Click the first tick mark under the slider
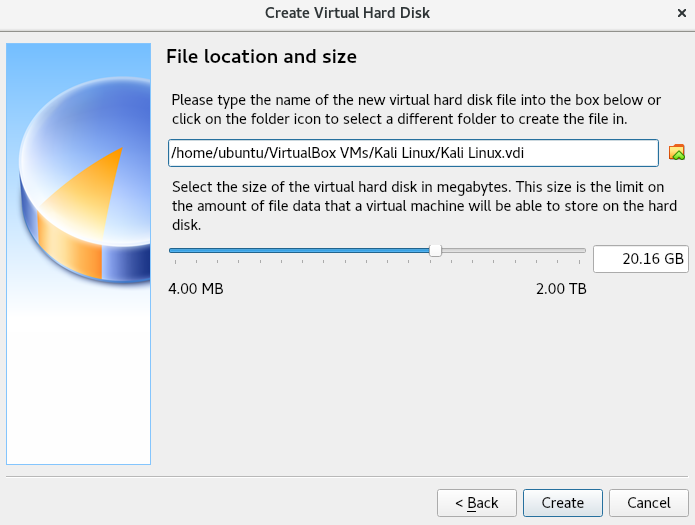 [176, 262]
